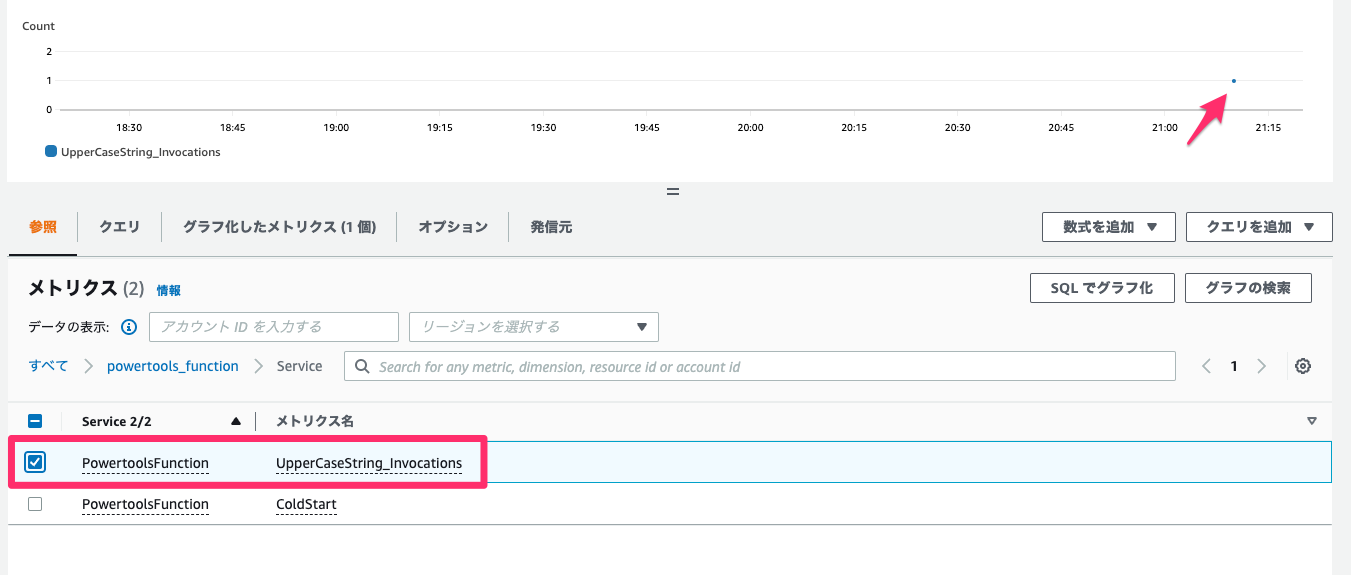This screenshot has width=1351, height=575.
Task: Go to the next metrics page arrow
Action: point(1262,366)
